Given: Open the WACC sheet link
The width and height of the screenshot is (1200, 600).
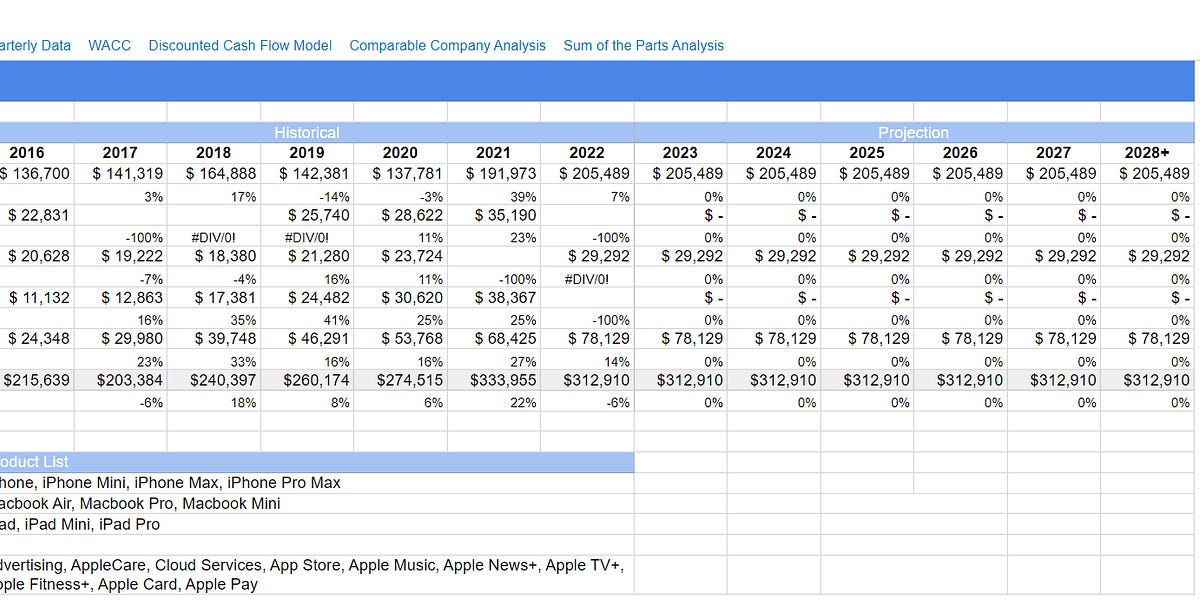Looking at the screenshot, I should (110, 45).
